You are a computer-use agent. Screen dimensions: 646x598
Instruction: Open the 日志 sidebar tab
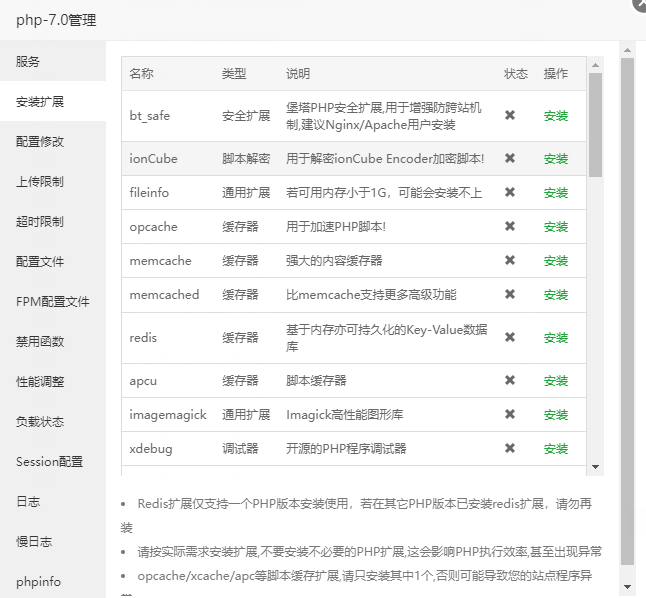[x=53, y=501]
